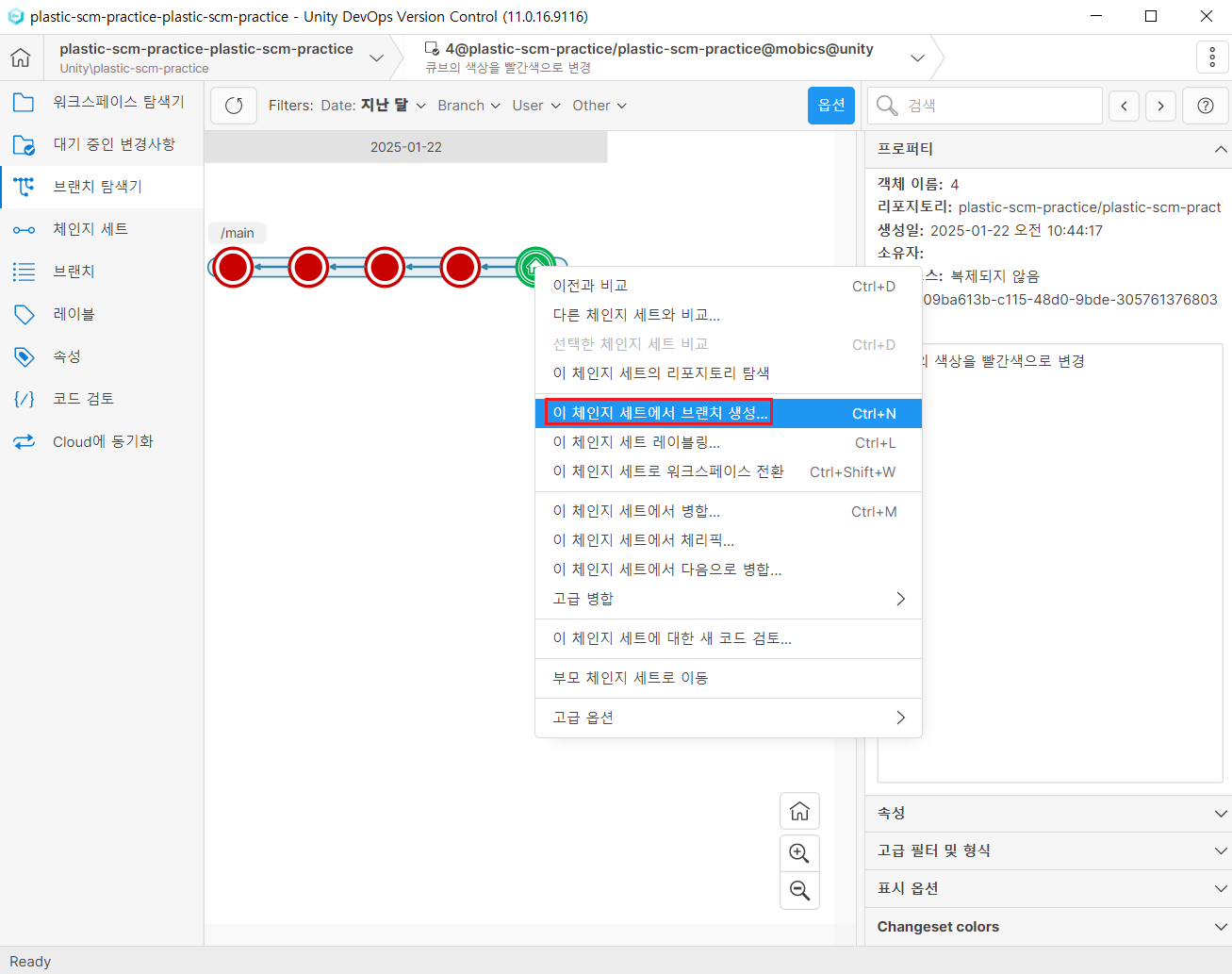Click the changeset comment text box in 프로퍼티

[1050, 563]
